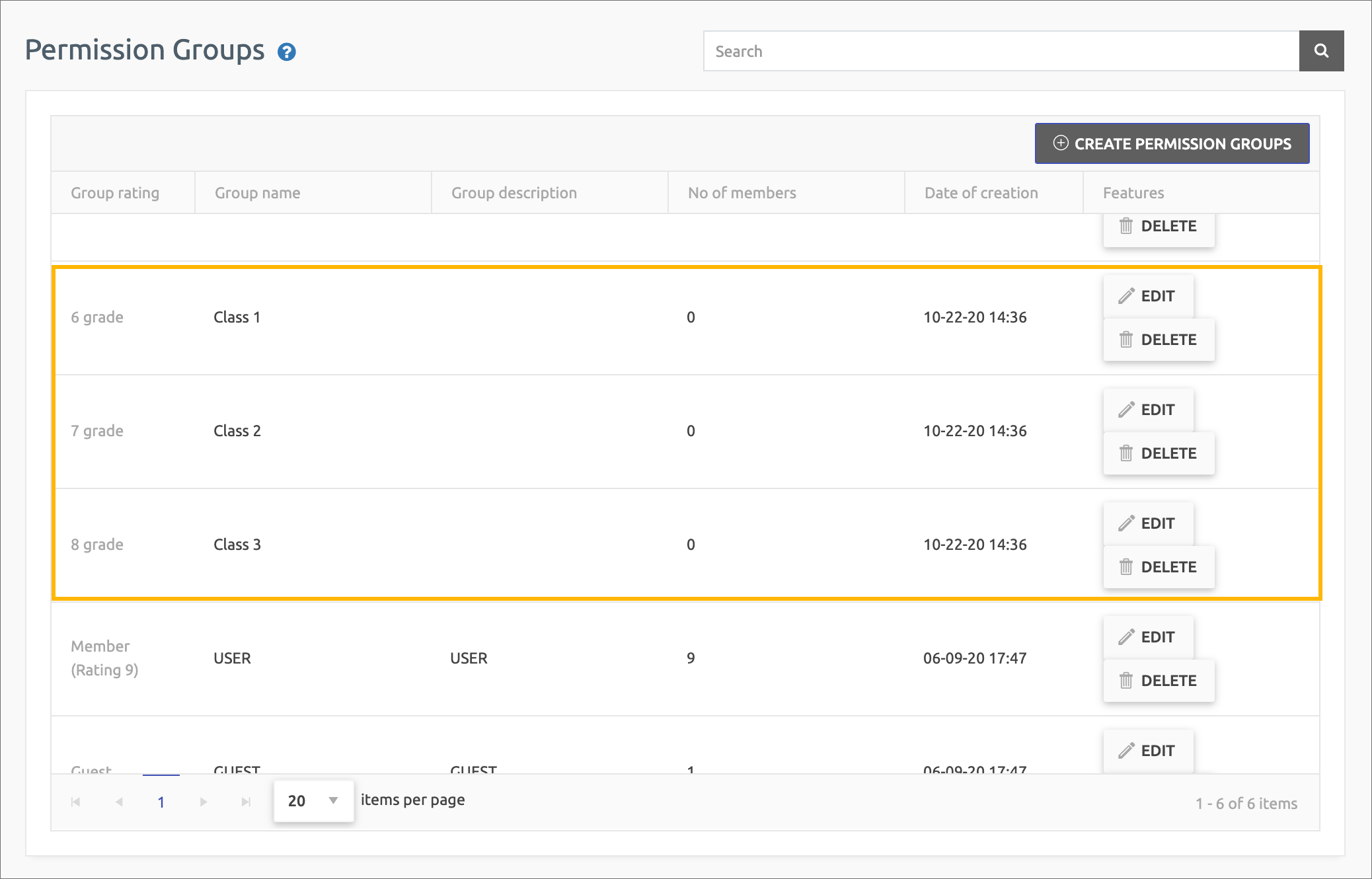Delete the Class 3 group

click(x=1159, y=567)
